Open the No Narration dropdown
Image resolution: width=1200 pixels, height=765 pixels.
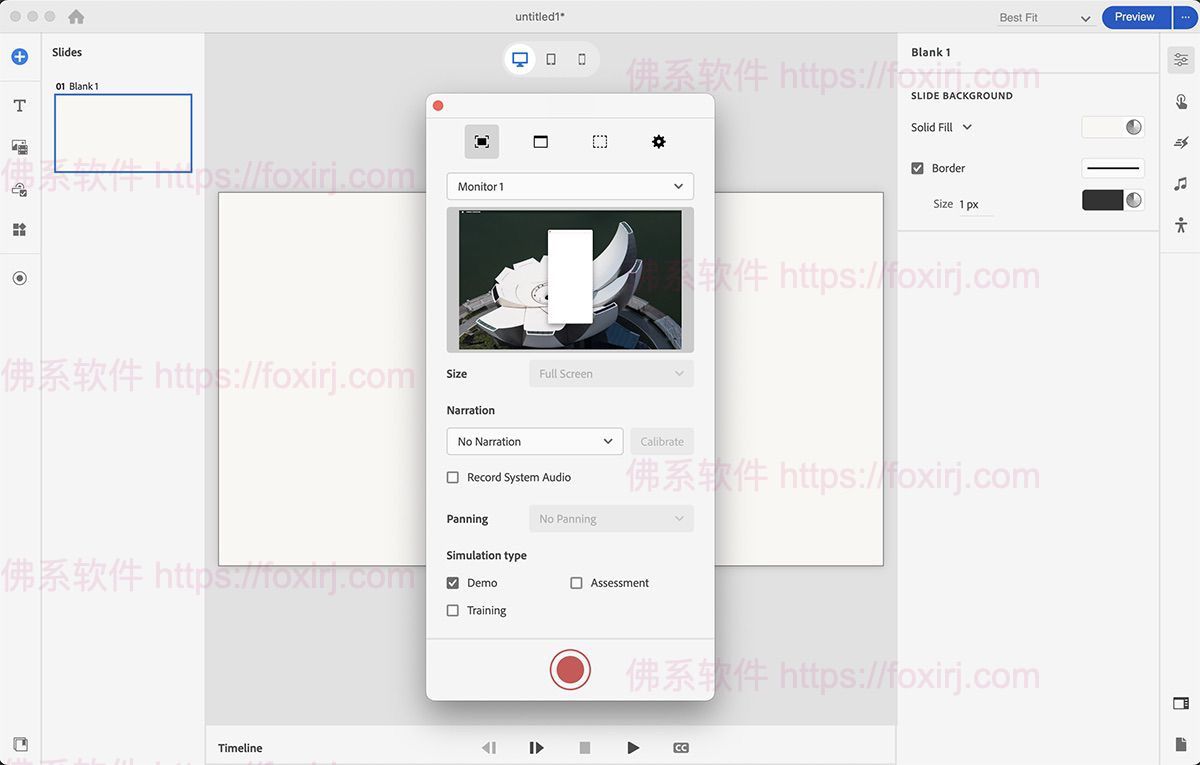pos(534,441)
